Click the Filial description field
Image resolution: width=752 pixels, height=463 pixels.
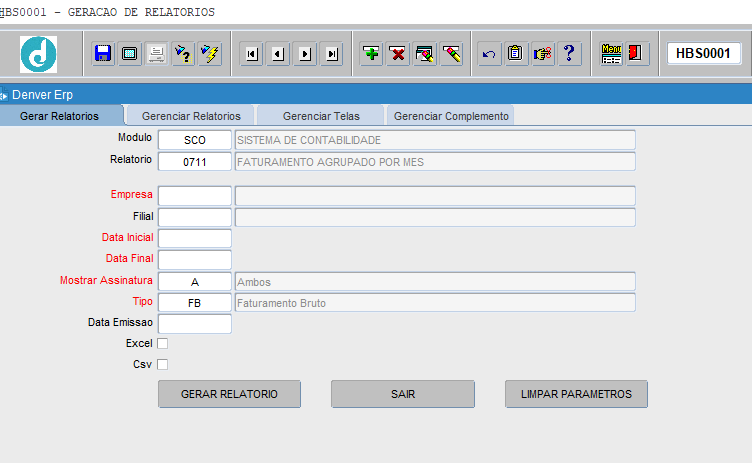click(x=435, y=217)
